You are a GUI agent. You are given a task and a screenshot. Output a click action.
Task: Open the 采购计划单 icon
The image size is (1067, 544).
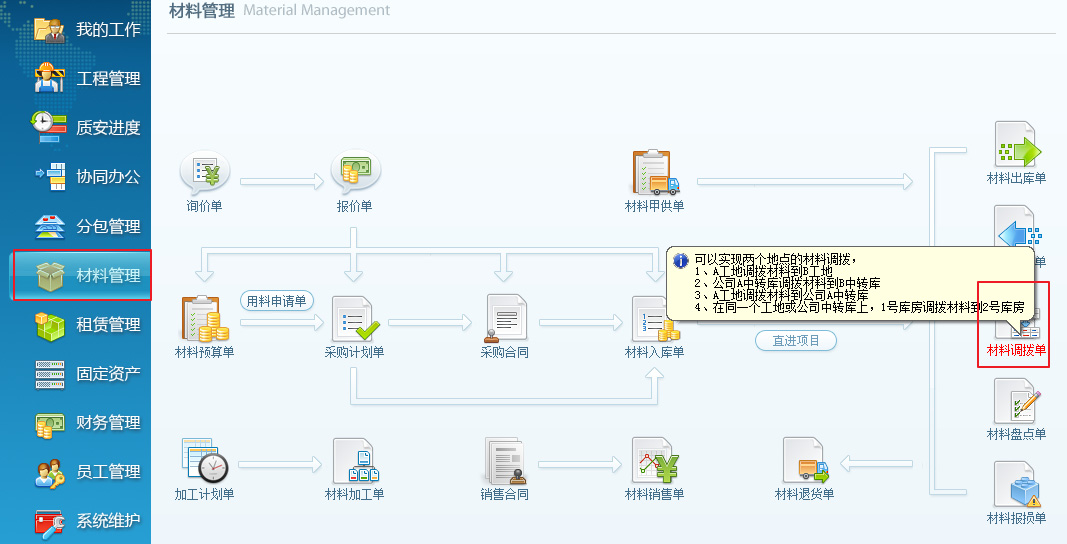(x=355, y=319)
